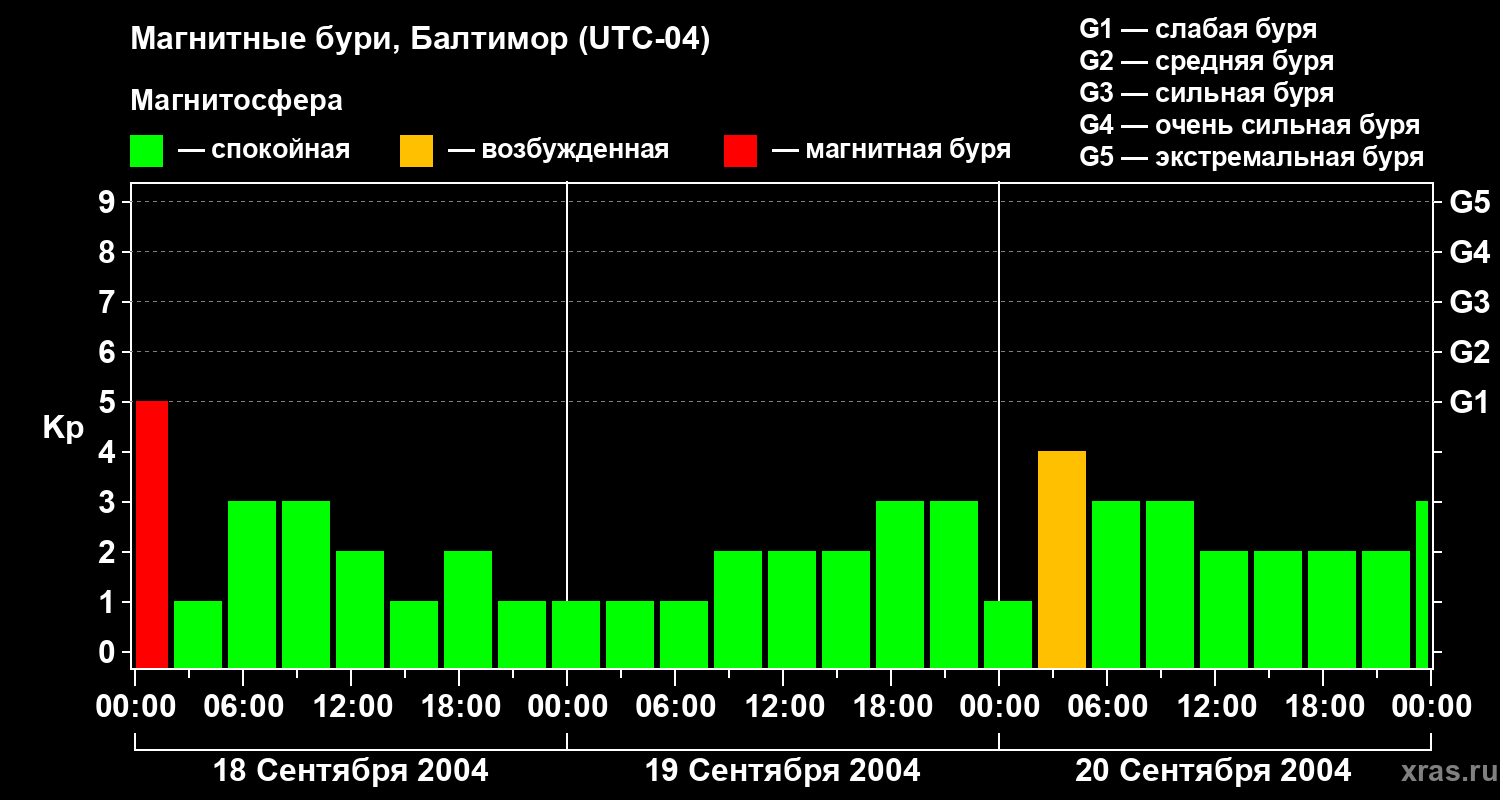Click the 'G1 — слабая буря' description

1198,29
